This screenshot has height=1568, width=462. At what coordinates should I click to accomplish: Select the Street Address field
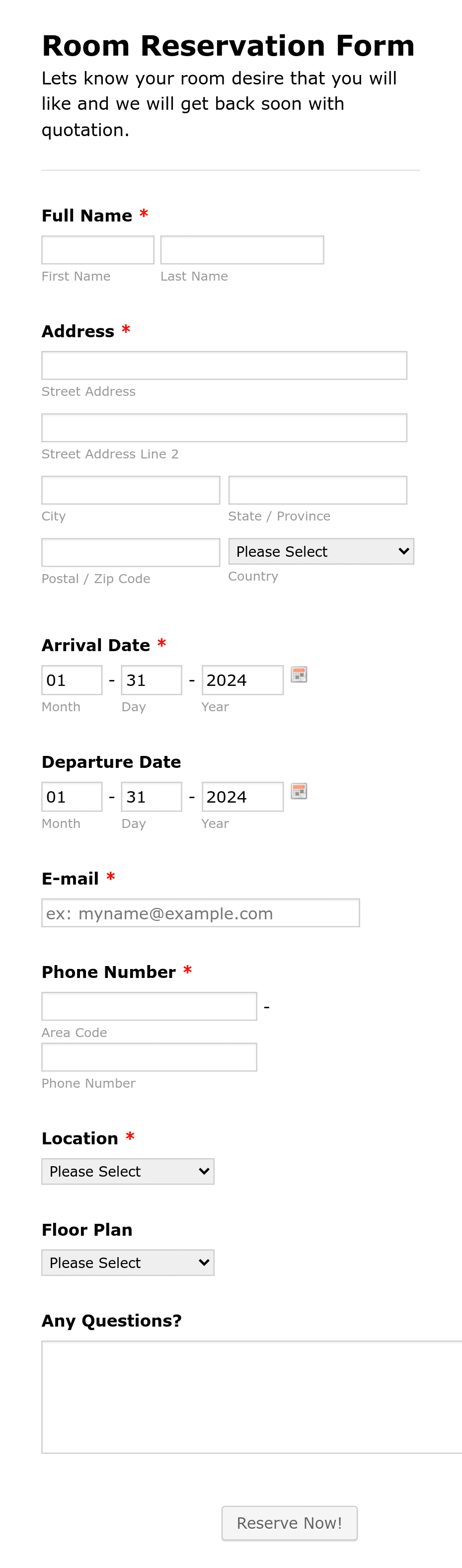[224, 365]
